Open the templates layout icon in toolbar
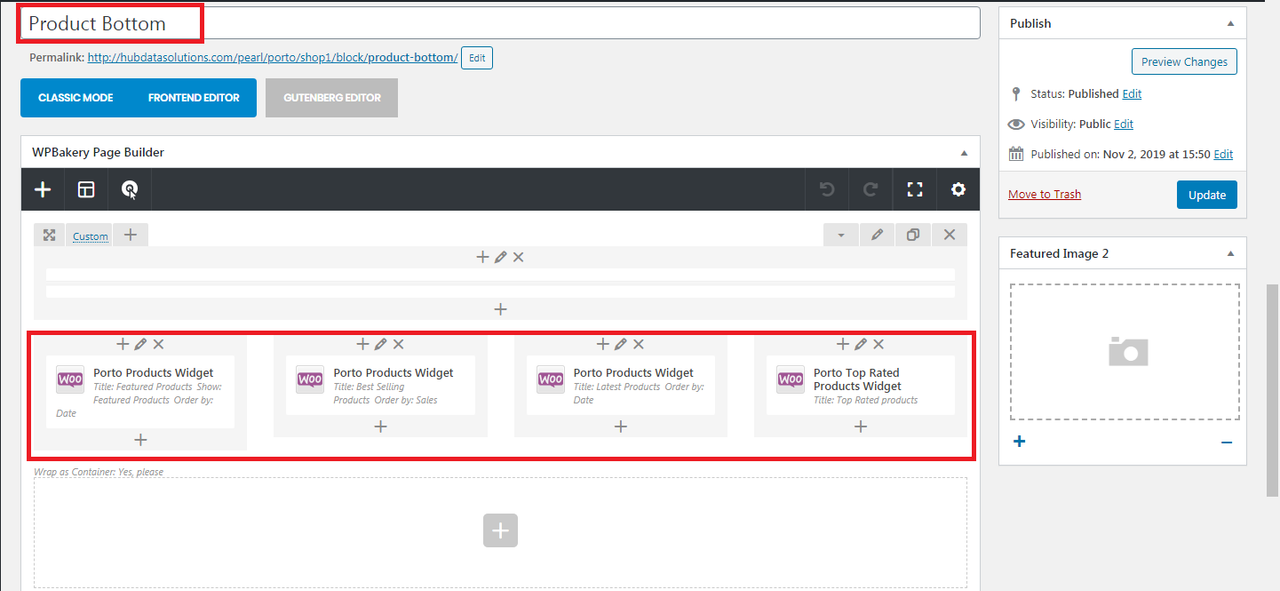The image size is (1280, 591). (x=86, y=189)
